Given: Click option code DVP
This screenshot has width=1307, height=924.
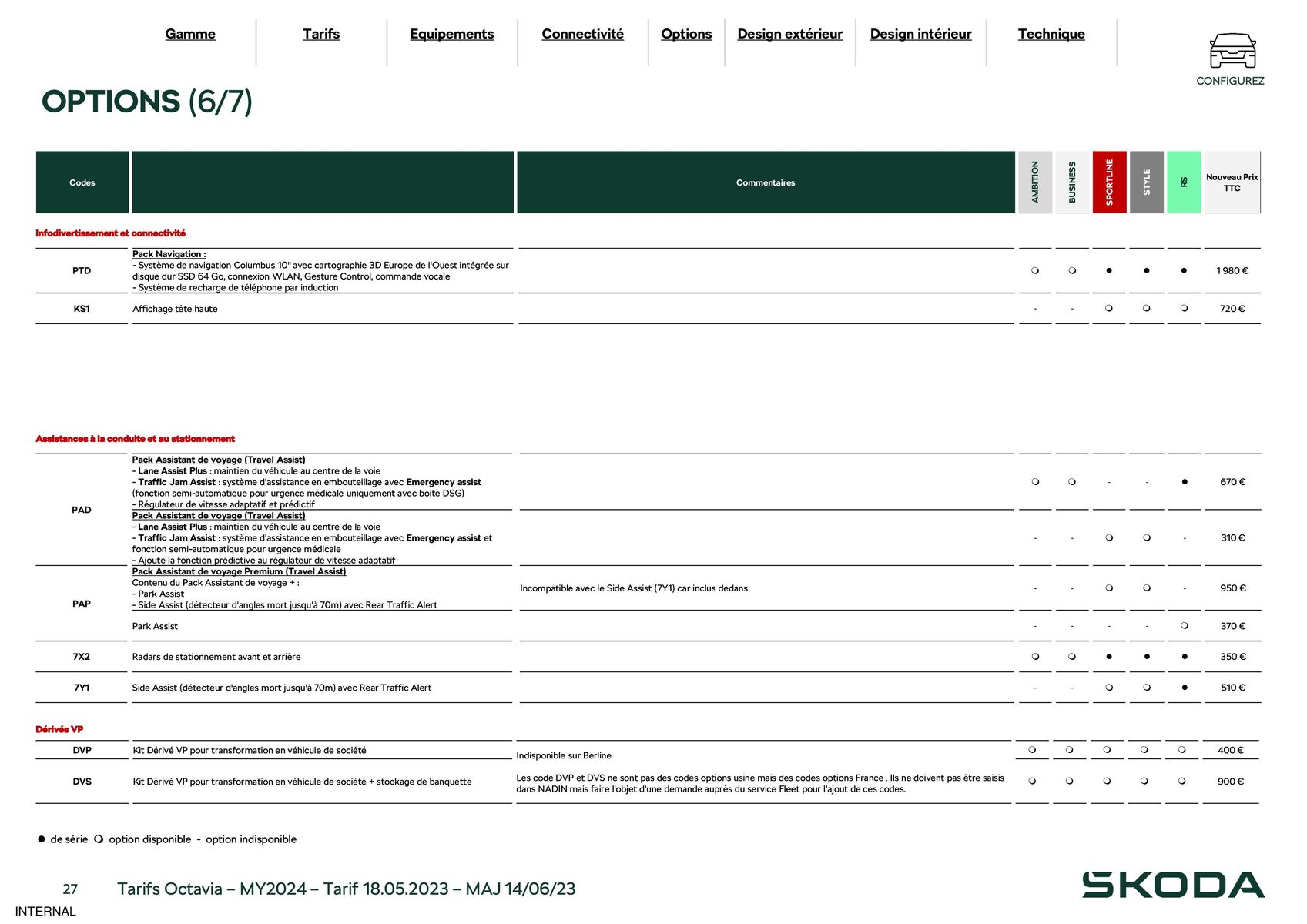Looking at the screenshot, I should (x=82, y=750).
